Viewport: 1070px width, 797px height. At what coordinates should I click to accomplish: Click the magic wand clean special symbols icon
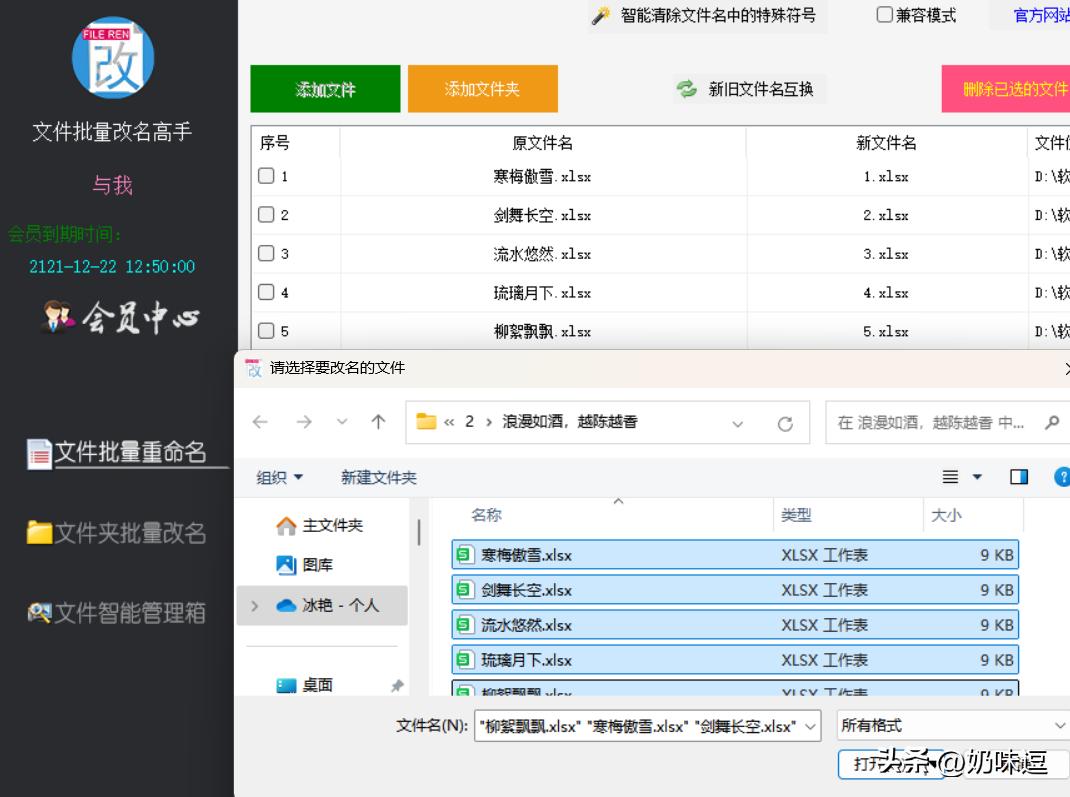tap(601, 16)
